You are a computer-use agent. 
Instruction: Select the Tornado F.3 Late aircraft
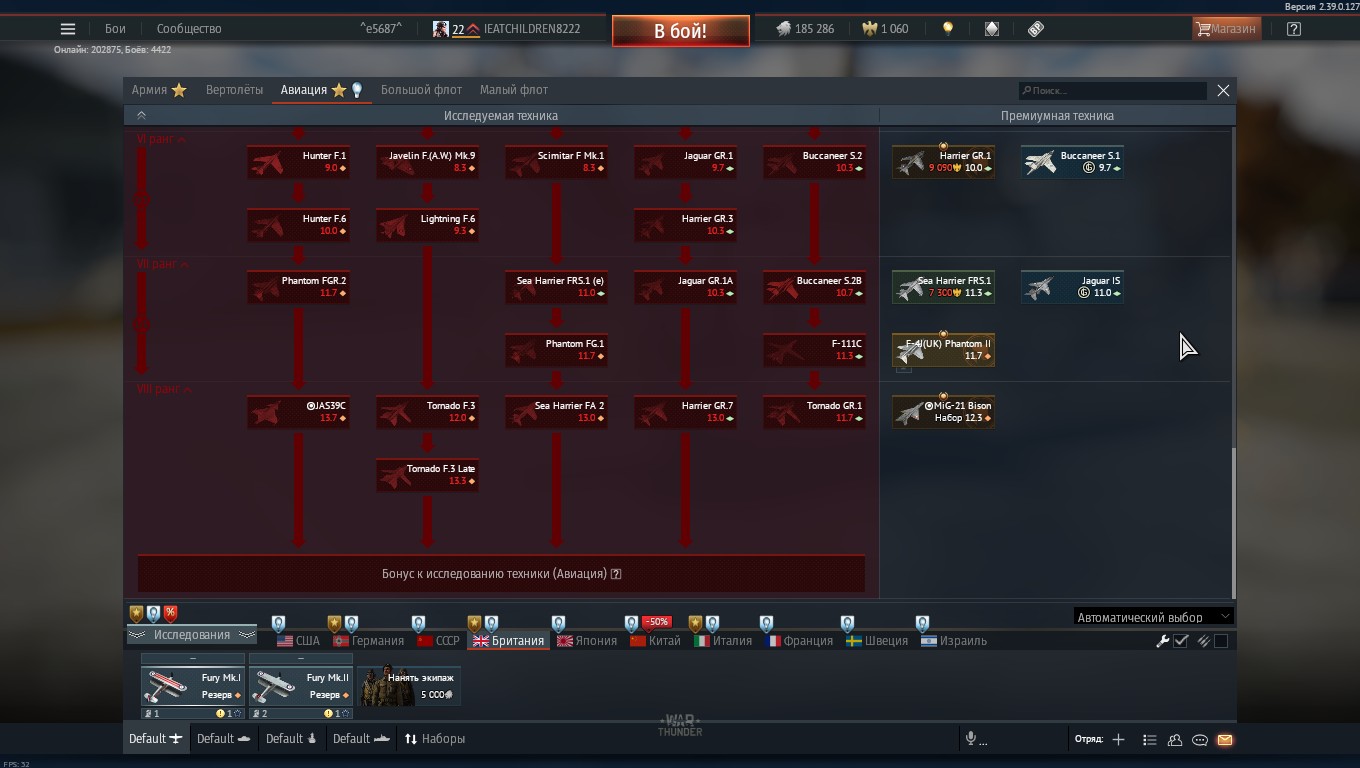(427, 475)
